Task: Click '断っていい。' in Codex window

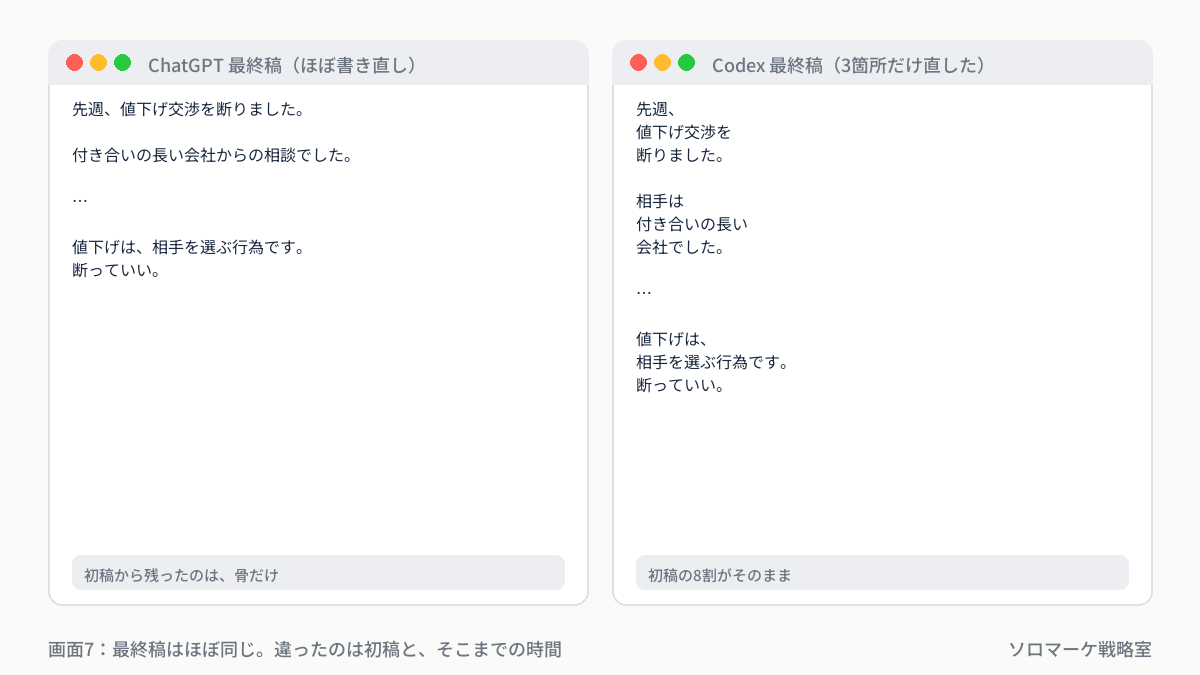Action: (x=682, y=385)
